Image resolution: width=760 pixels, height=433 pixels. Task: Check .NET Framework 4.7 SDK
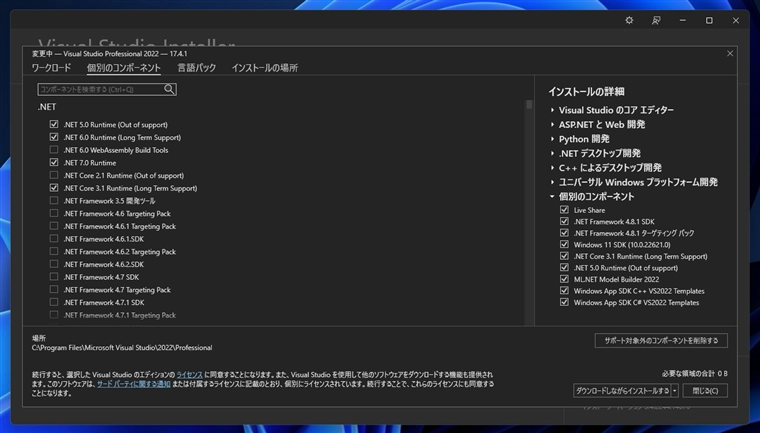pyautogui.click(x=54, y=276)
